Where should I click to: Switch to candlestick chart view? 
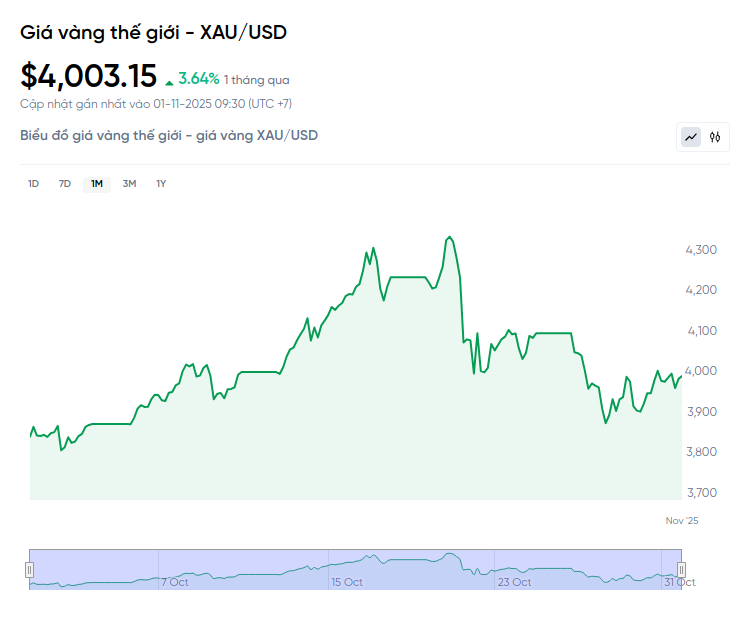pos(715,137)
